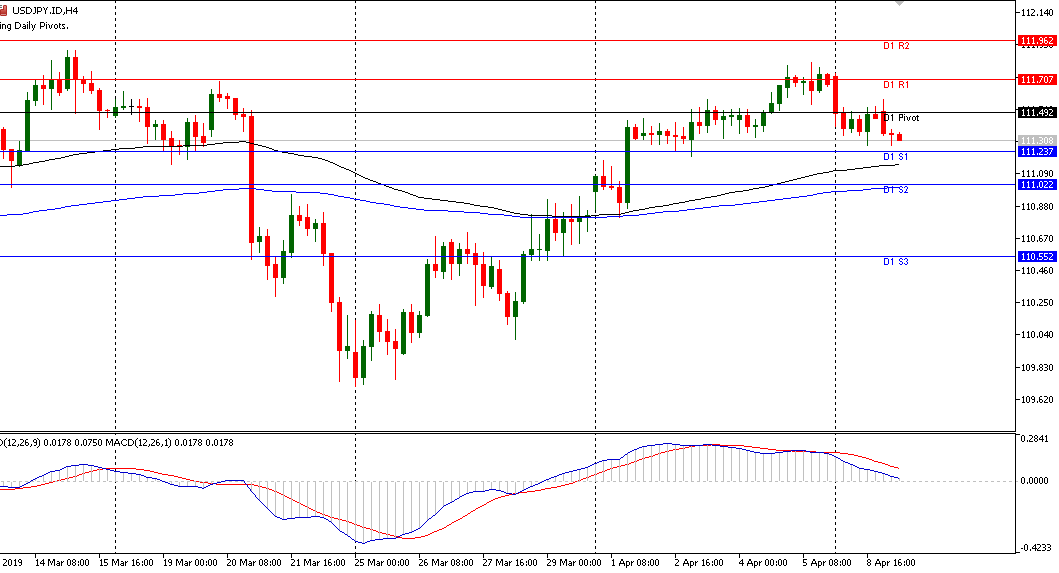The width and height of the screenshot is (1059, 573).
Task: Click the red 111.707 price tag
Action: point(1036,79)
